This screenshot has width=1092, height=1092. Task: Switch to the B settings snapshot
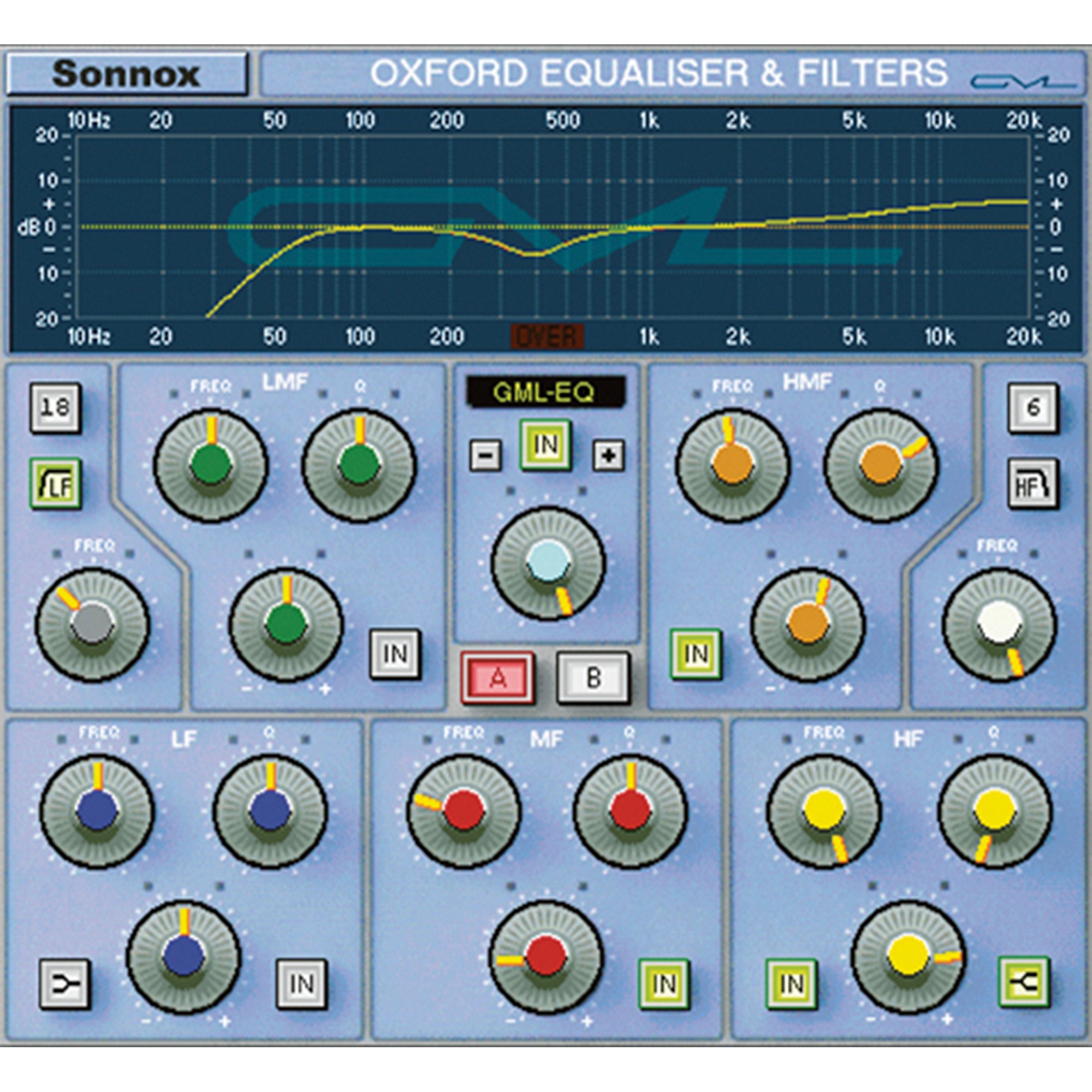[593, 678]
